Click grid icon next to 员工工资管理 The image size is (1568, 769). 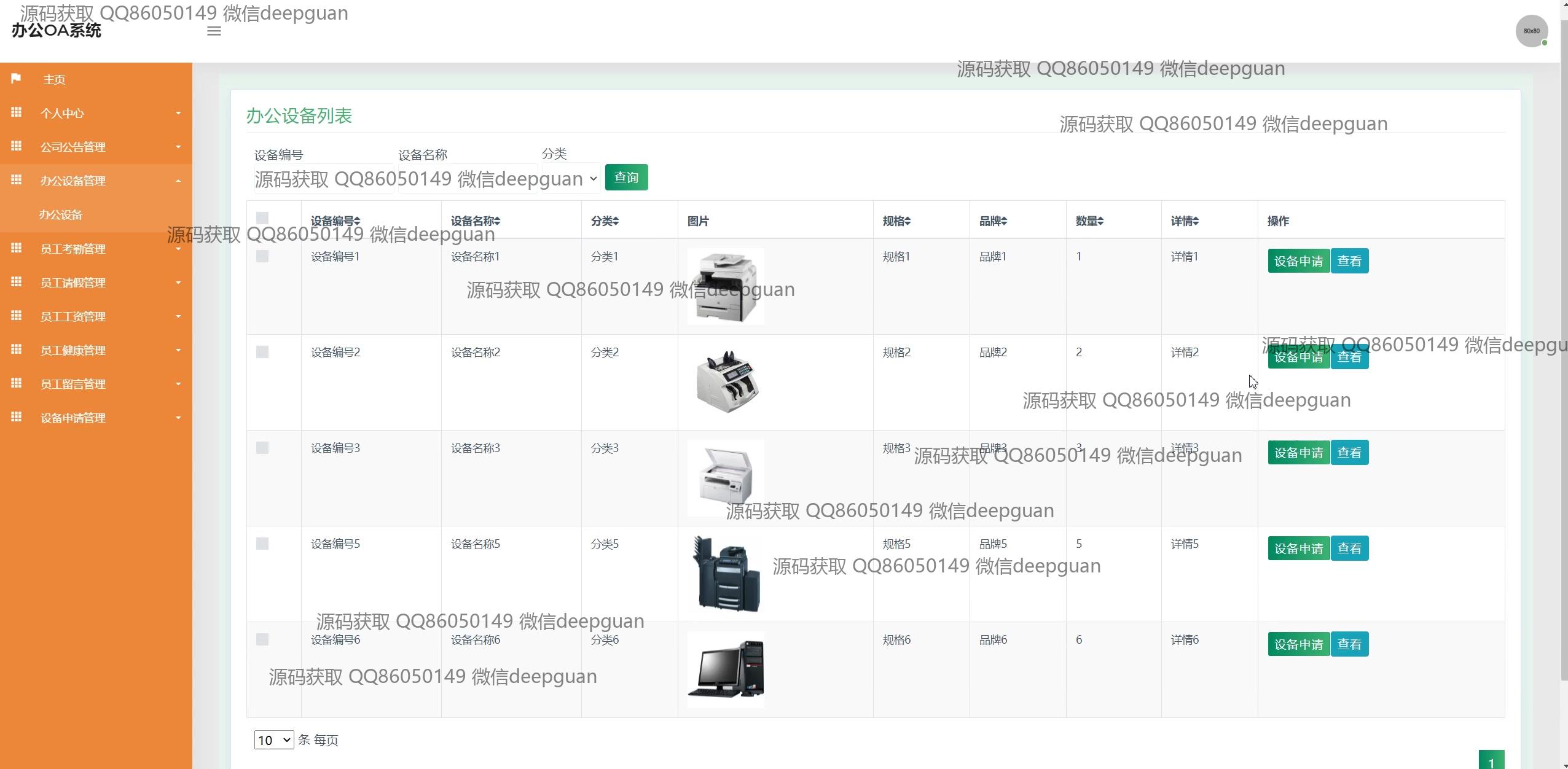click(x=17, y=316)
